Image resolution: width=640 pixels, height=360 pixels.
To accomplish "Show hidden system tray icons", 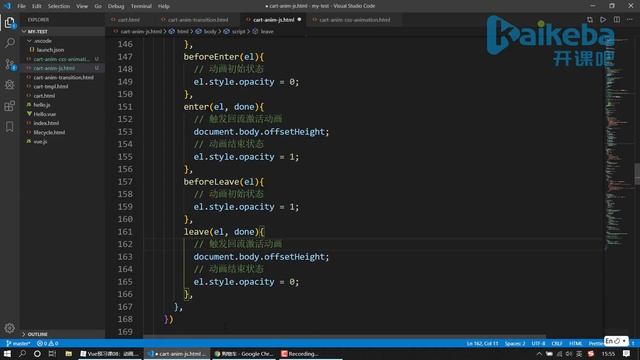I will (x=539, y=354).
